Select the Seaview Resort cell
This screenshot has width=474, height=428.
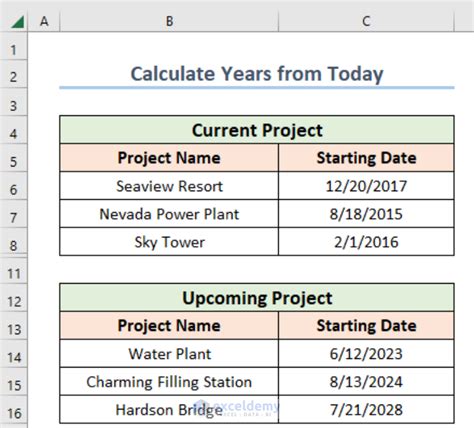(169, 186)
